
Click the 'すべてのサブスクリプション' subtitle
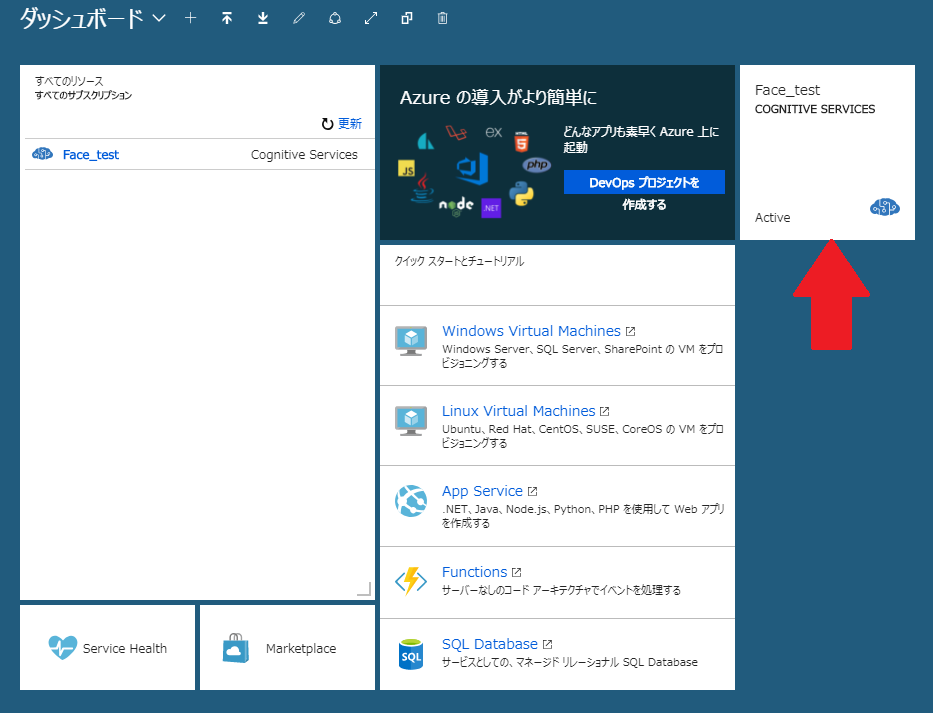click(83, 95)
